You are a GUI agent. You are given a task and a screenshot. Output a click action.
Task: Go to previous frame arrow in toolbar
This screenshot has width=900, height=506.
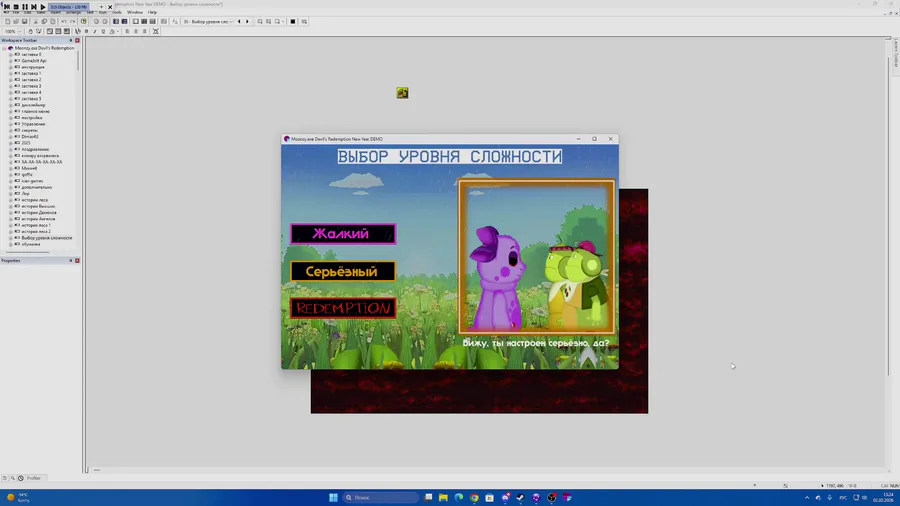(x=239, y=22)
